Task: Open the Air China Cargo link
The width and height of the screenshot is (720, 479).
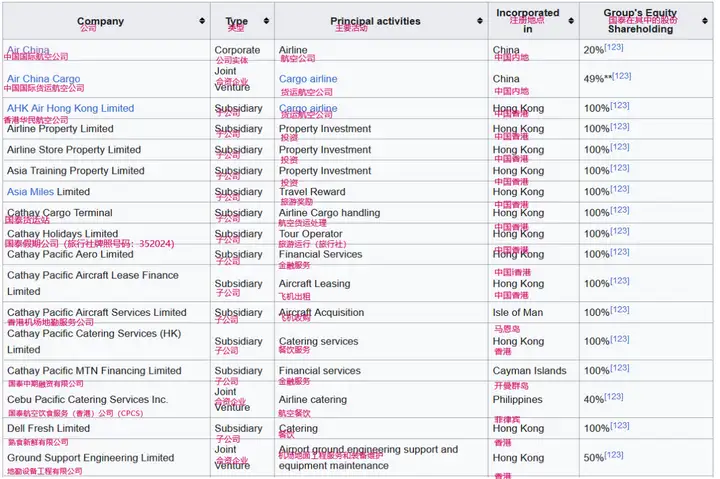Action: (44, 79)
